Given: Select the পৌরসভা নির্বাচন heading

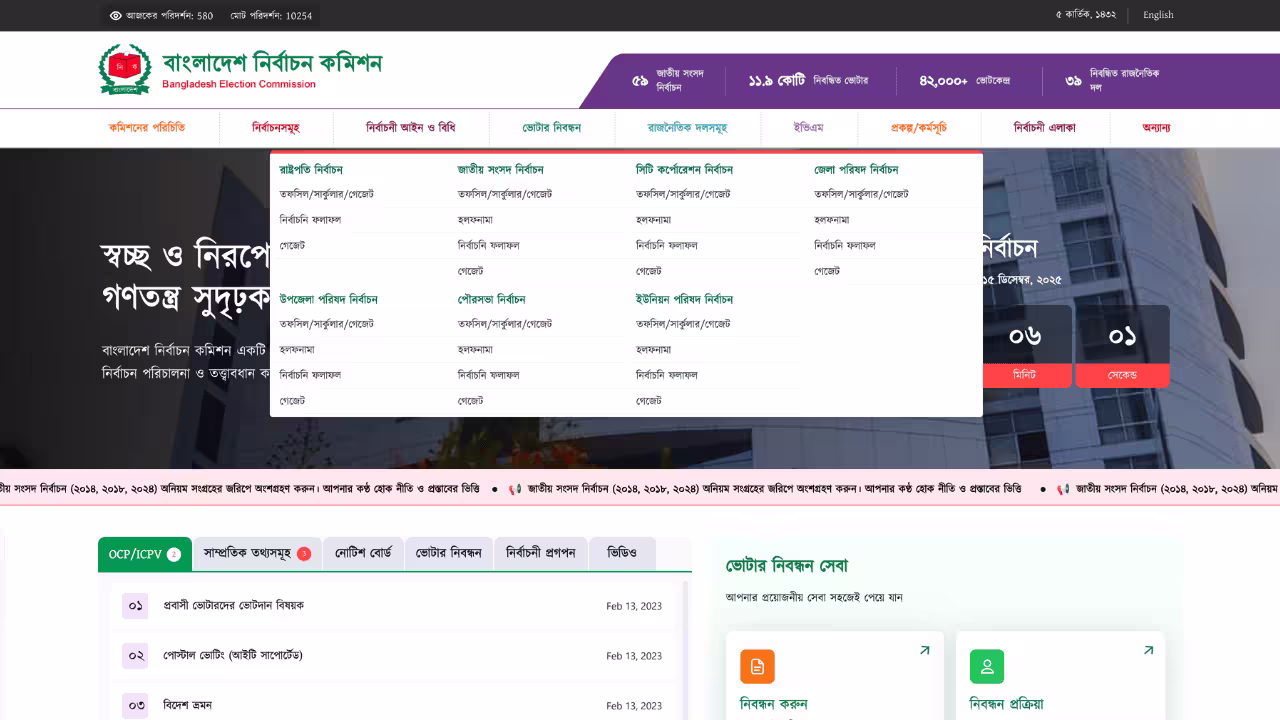Looking at the screenshot, I should pos(492,300).
